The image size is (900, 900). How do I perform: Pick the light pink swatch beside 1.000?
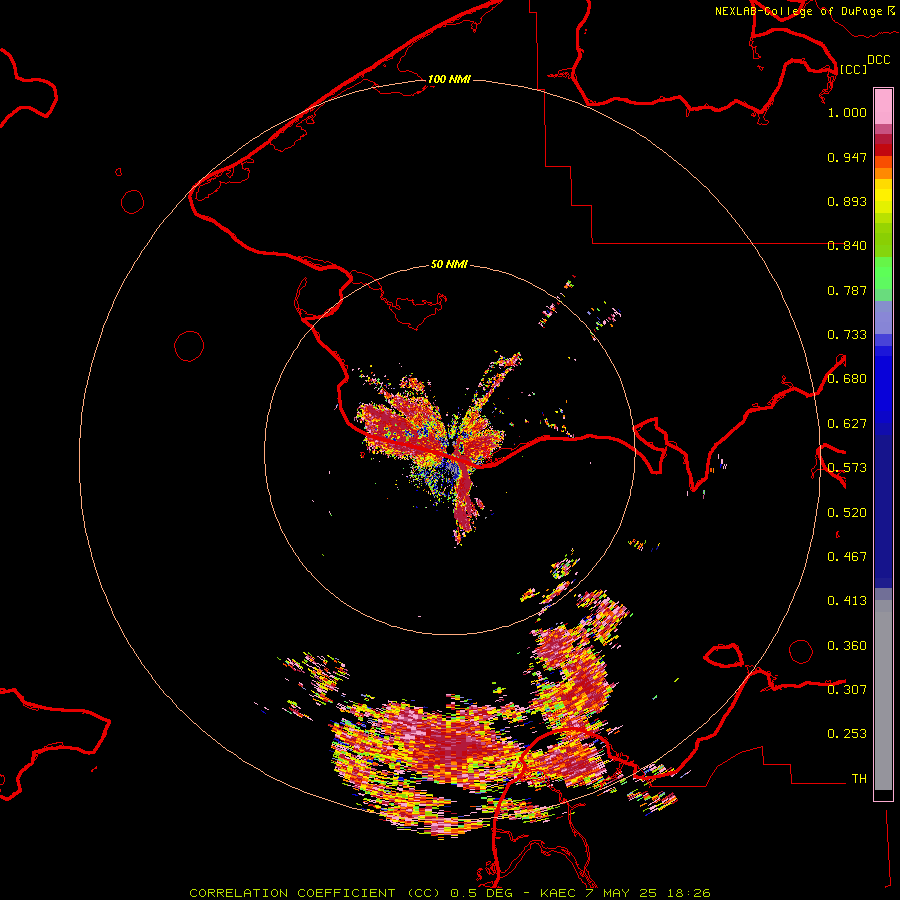click(883, 107)
